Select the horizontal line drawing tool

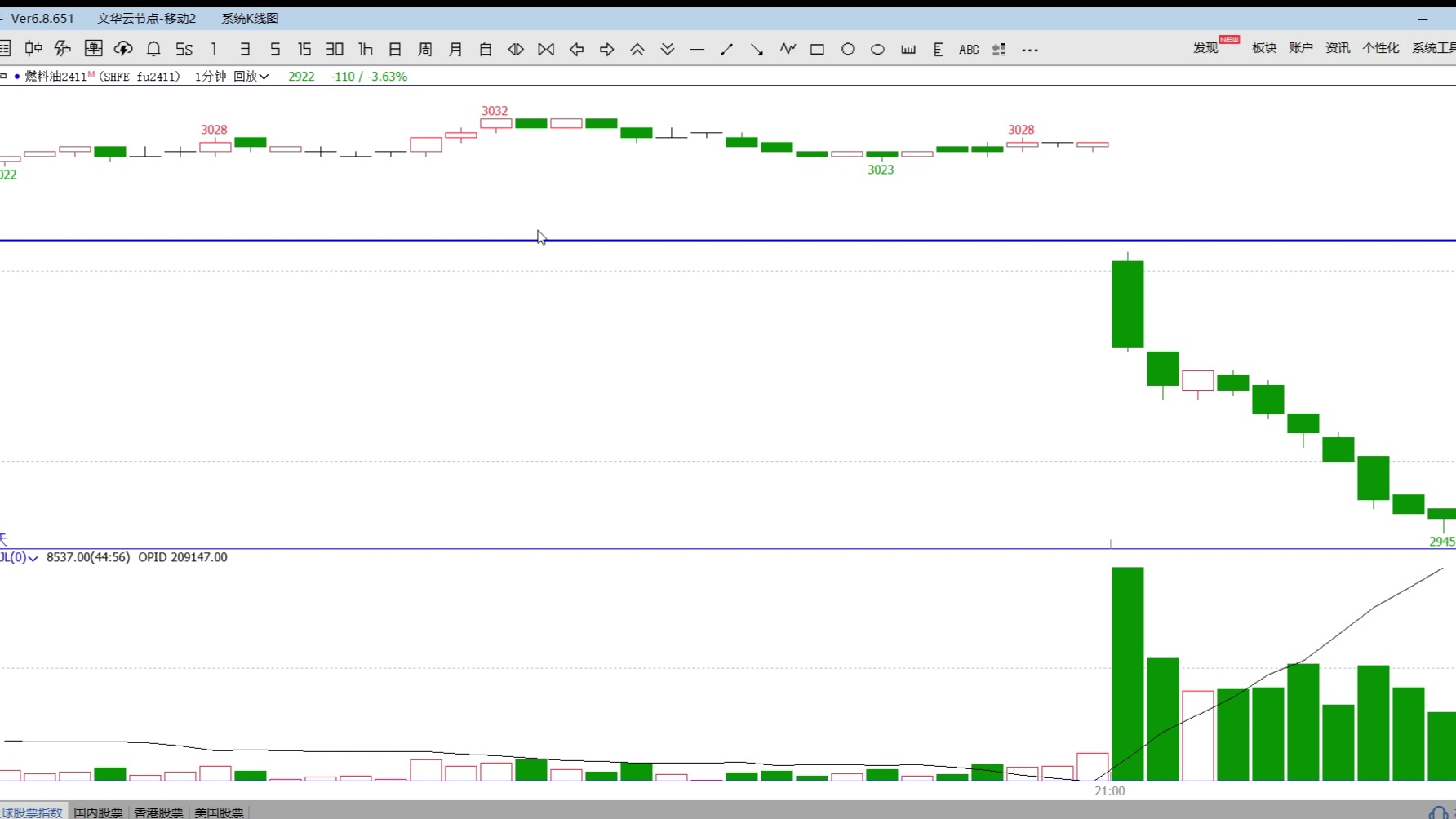(x=697, y=49)
